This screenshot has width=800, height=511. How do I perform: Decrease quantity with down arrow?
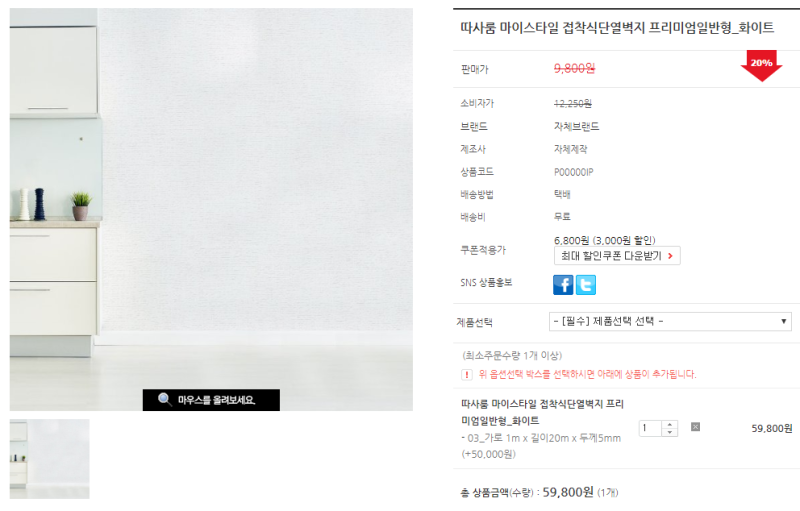[669, 432]
